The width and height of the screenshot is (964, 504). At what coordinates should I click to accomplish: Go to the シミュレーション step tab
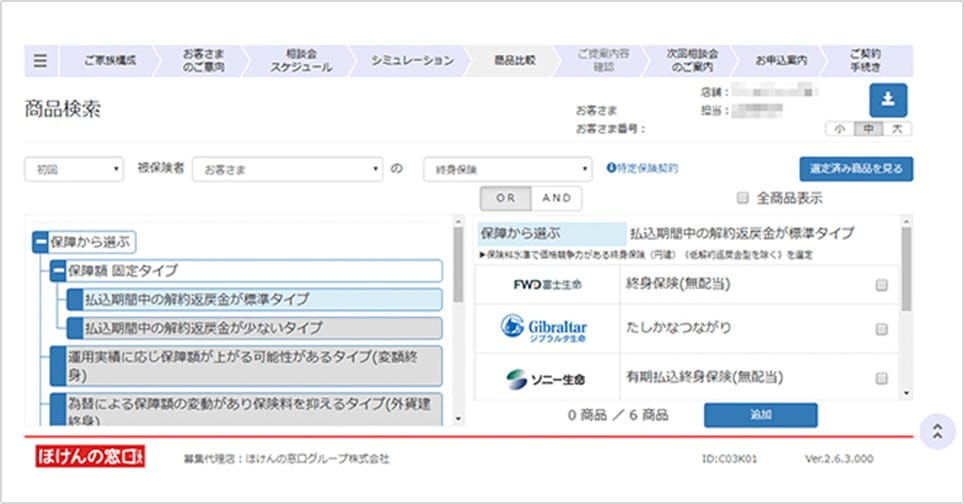coord(412,60)
